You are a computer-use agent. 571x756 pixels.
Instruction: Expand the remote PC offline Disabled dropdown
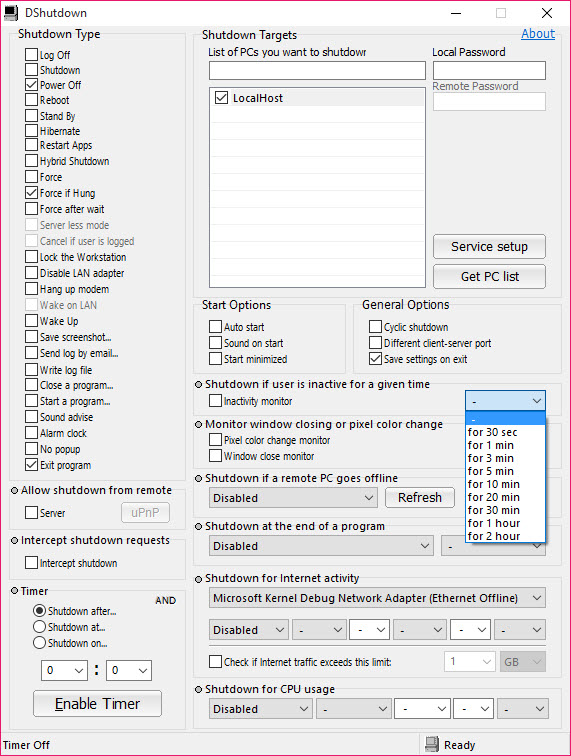click(293, 498)
